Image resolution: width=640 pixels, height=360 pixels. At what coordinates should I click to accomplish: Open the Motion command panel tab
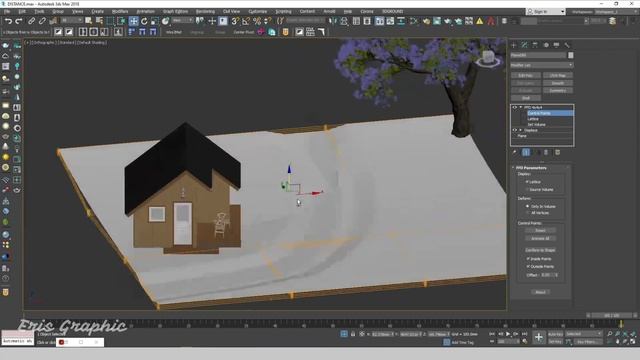click(x=546, y=45)
